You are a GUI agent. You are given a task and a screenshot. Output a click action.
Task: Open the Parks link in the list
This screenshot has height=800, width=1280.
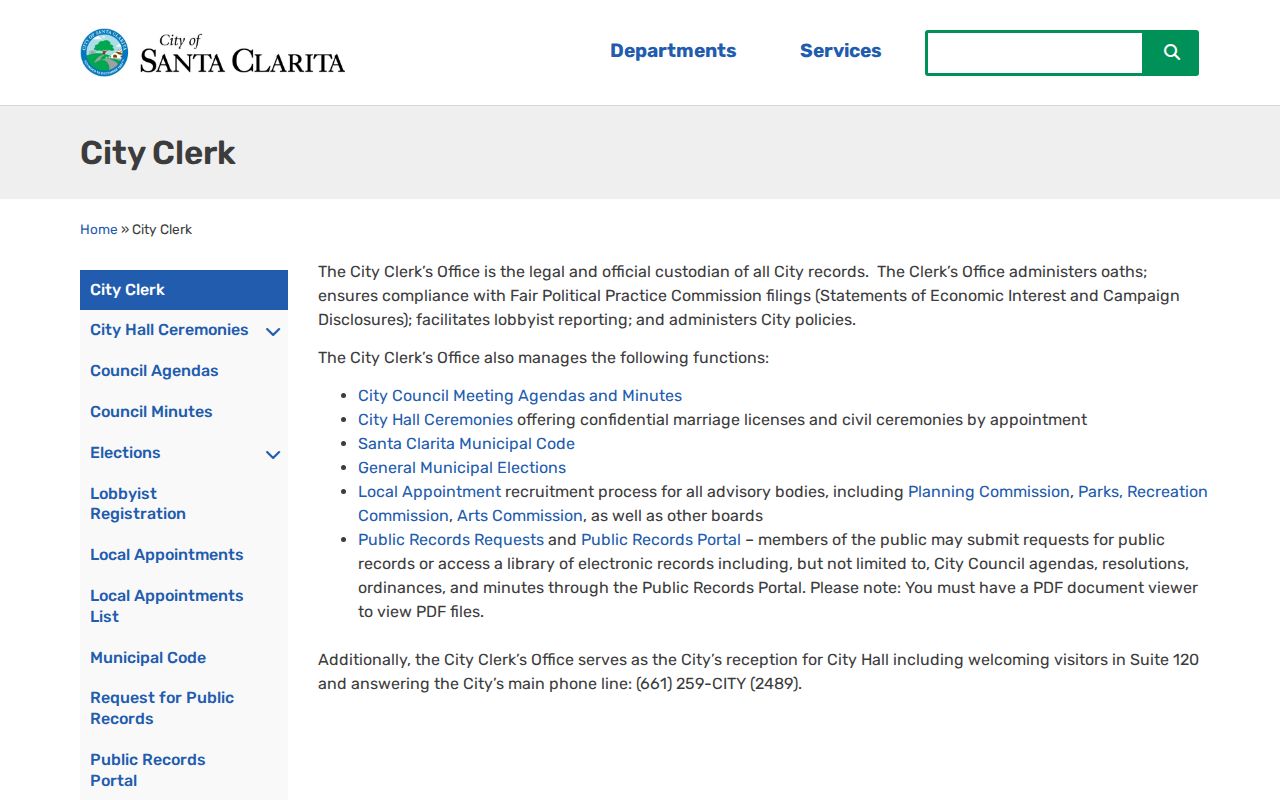(x=1098, y=492)
